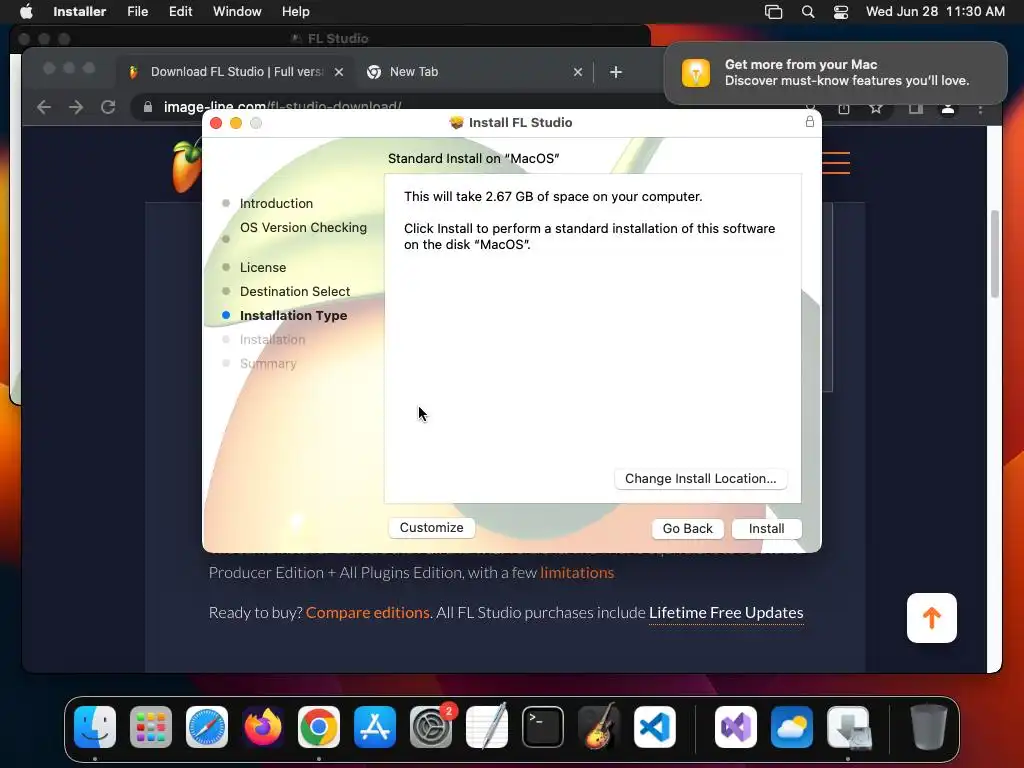Click the Install button

766,528
